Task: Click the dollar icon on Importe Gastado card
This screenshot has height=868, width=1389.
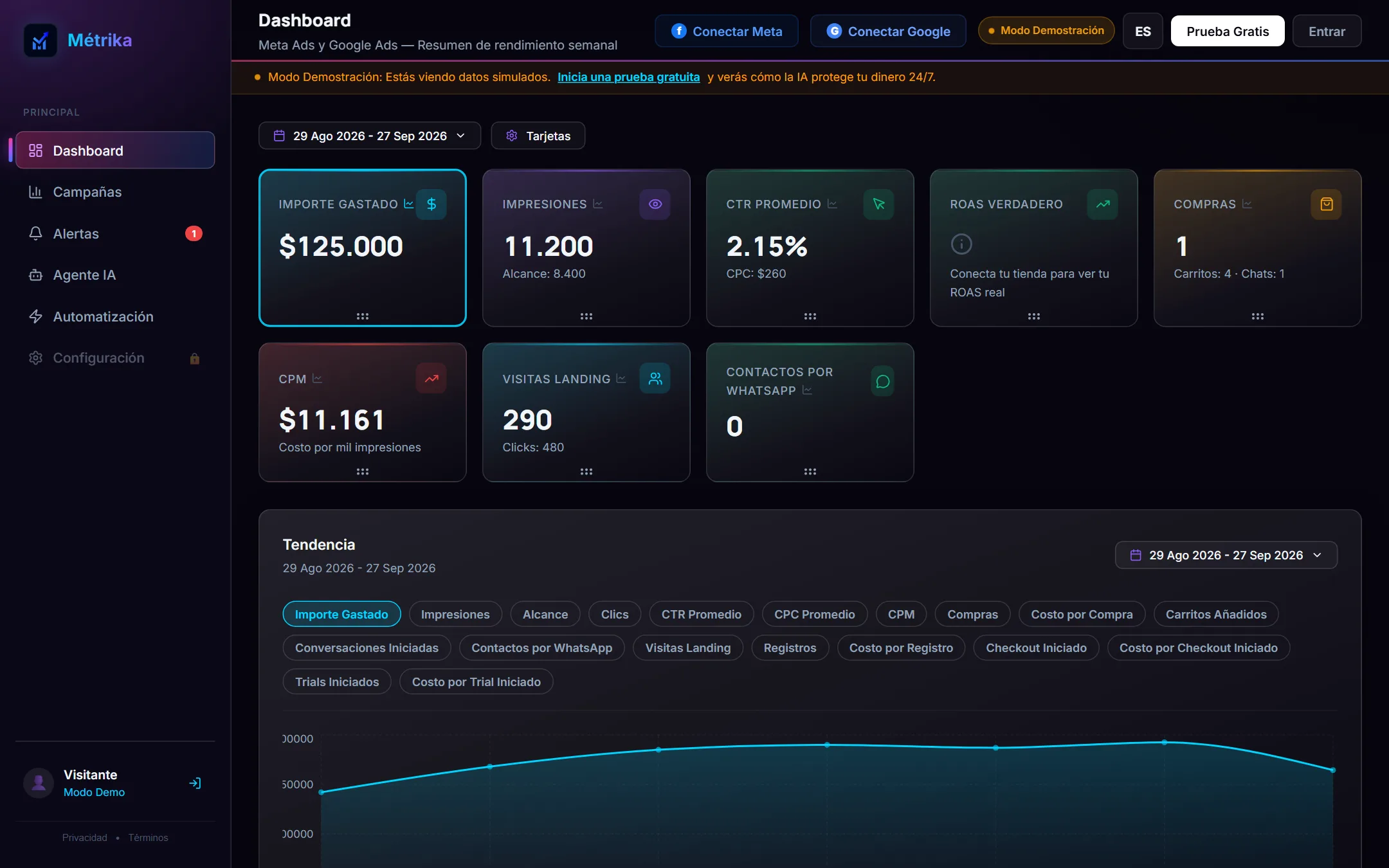Action: click(x=431, y=204)
